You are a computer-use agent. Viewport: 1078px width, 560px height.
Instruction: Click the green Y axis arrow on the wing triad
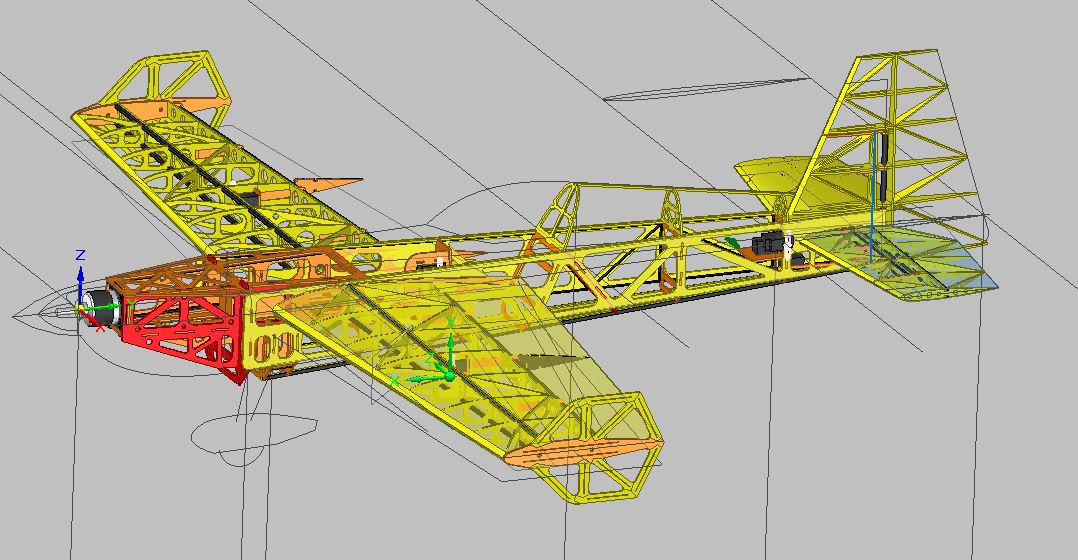451,333
